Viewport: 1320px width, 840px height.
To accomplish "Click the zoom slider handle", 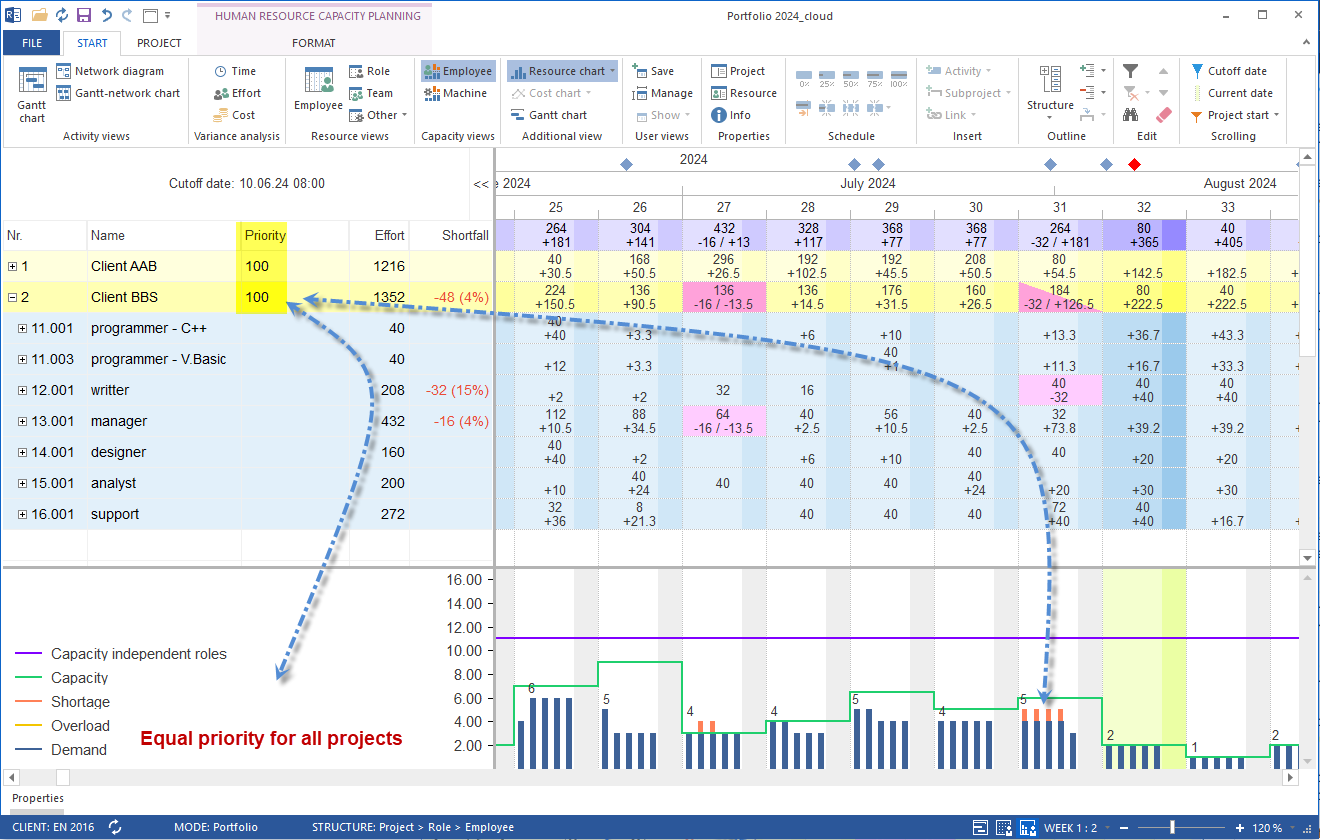I will 1170,828.
